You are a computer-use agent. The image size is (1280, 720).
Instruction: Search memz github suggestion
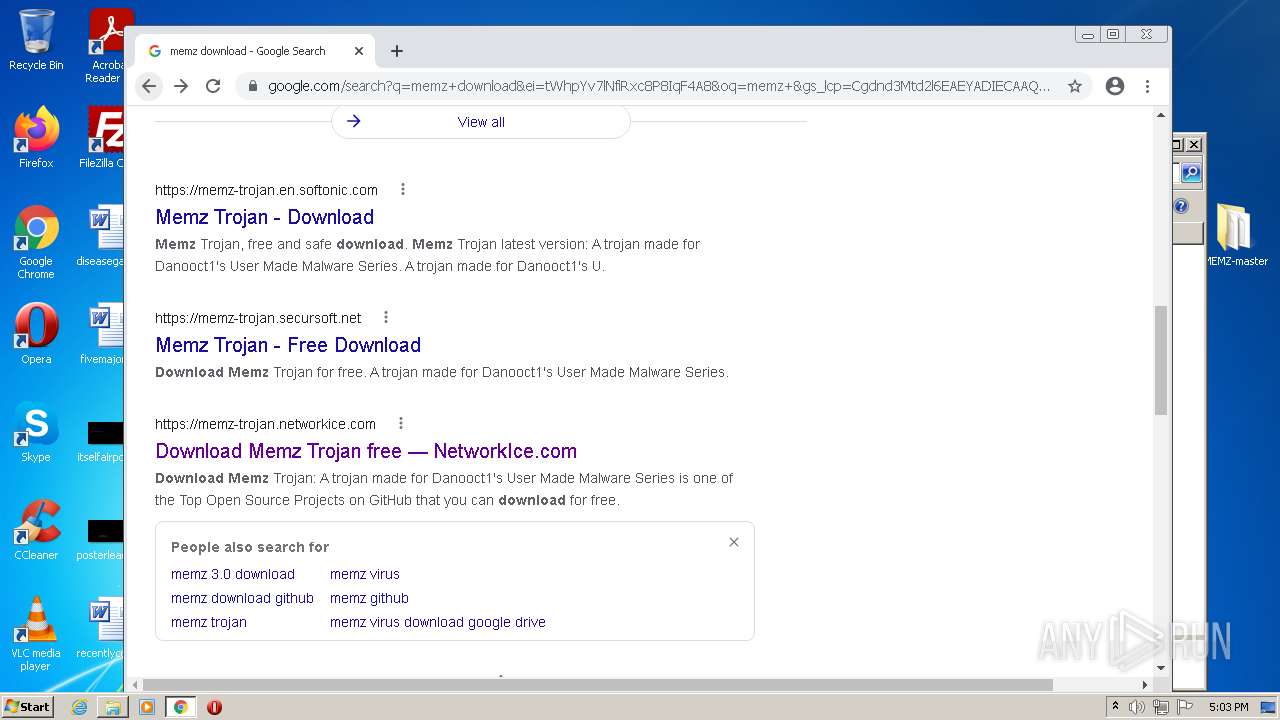click(x=369, y=598)
